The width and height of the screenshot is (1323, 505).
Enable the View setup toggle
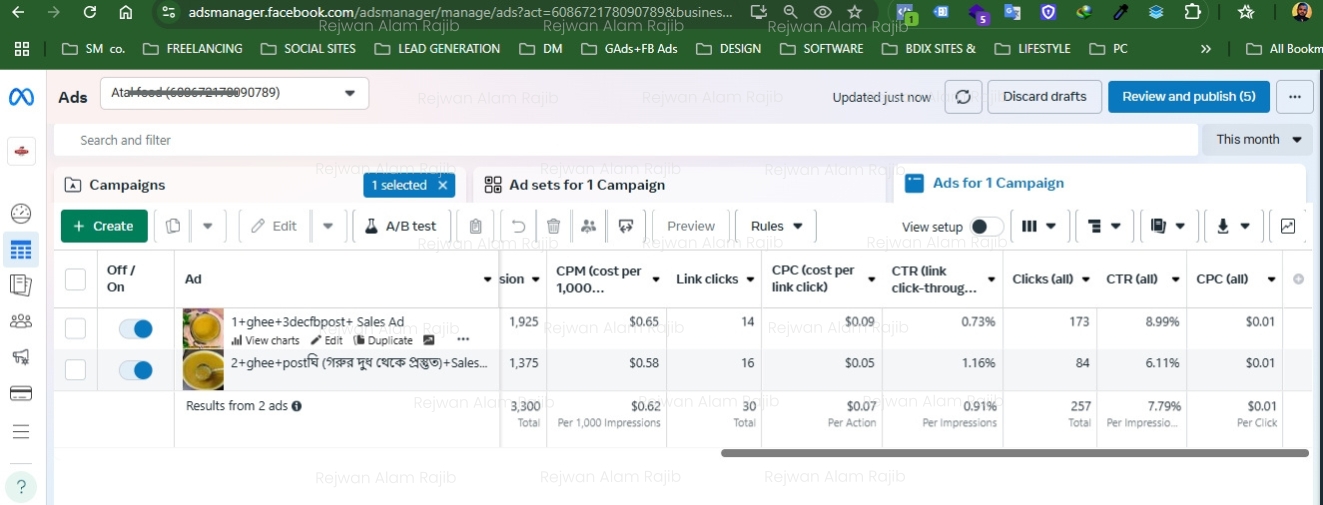(x=986, y=227)
